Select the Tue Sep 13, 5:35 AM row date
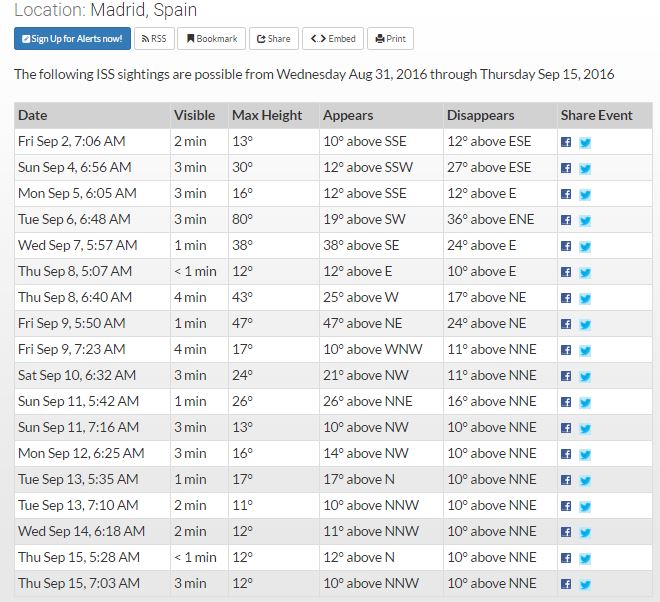The image size is (660, 602). pos(79,479)
